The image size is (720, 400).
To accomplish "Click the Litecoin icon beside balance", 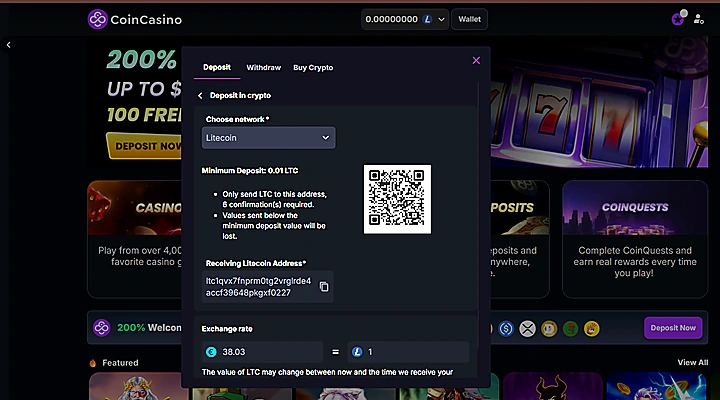I will [428, 19].
